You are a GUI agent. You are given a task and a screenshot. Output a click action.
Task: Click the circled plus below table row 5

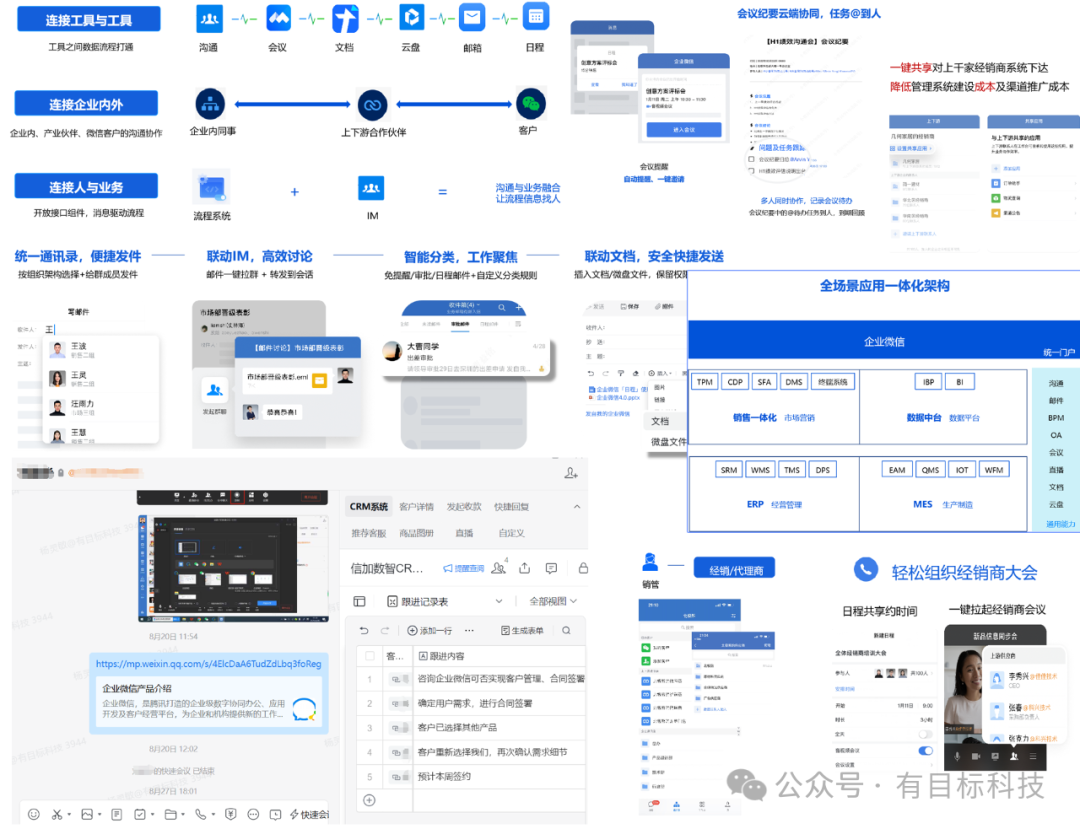click(369, 800)
